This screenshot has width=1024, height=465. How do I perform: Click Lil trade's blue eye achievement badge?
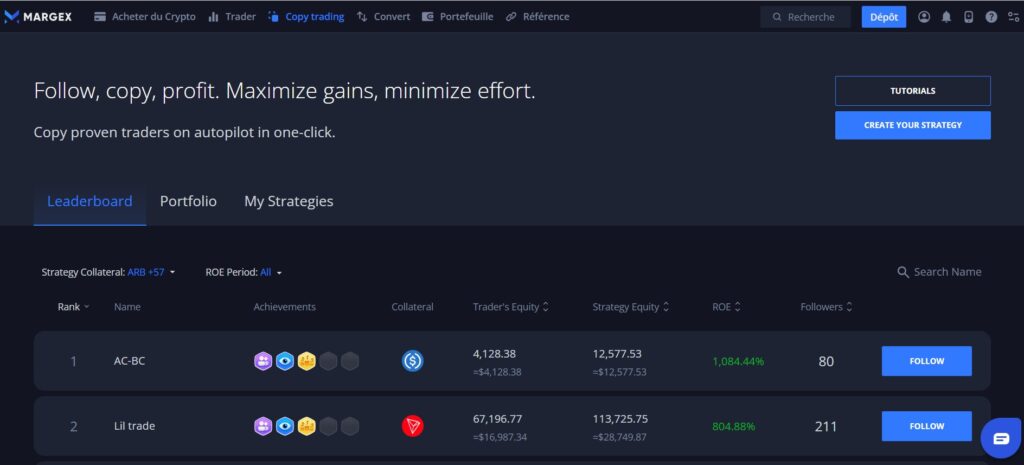pyautogui.click(x=285, y=426)
